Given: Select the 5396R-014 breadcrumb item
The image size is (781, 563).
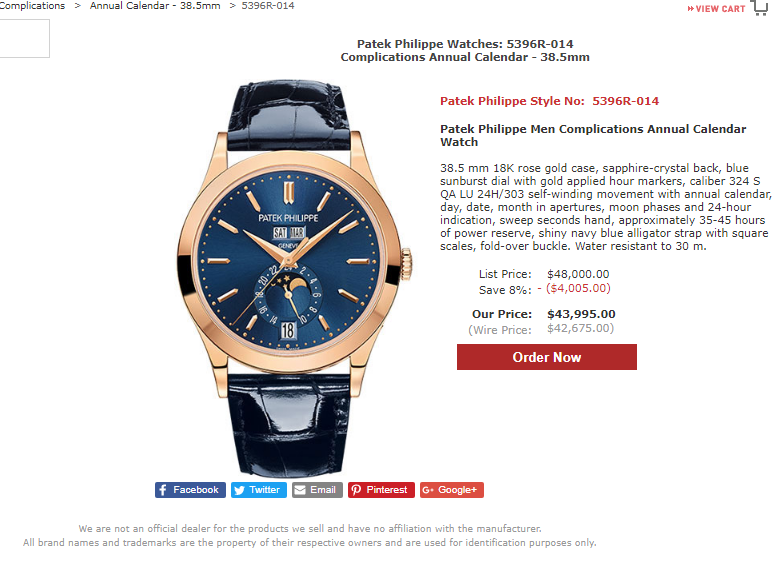Looking at the screenshot, I should click(268, 5).
